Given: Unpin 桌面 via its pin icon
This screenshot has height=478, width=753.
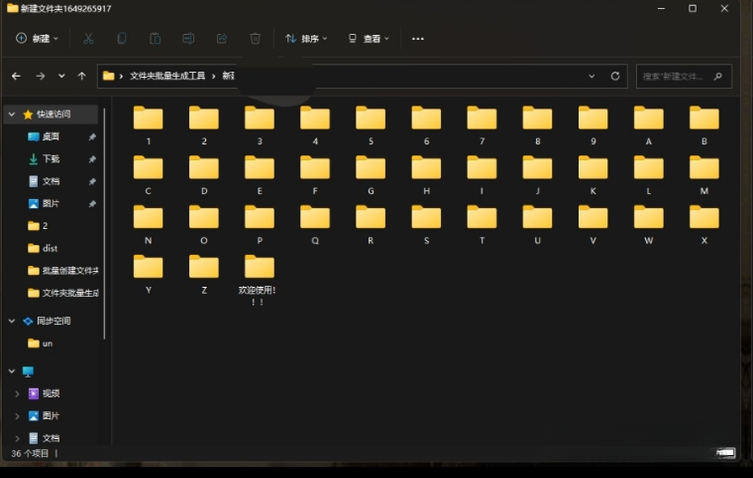Looking at the screenshot, I should pos(92,137).
